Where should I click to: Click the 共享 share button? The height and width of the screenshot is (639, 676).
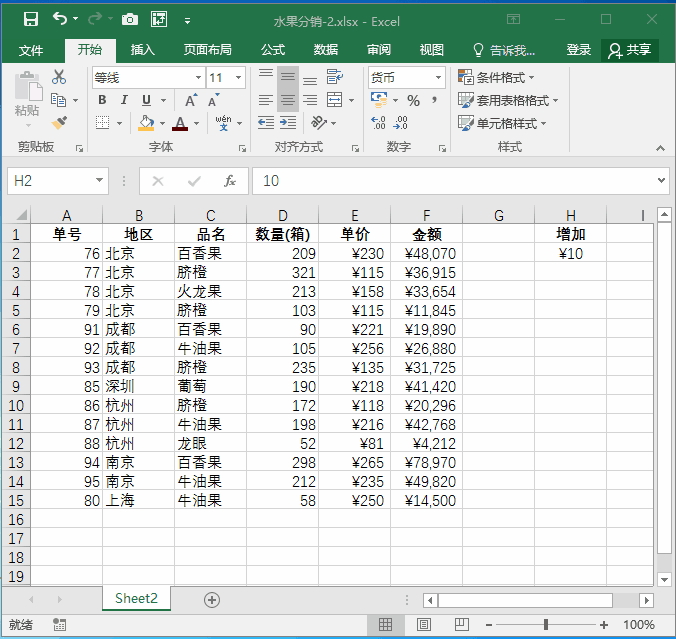(x=630, y=50)
